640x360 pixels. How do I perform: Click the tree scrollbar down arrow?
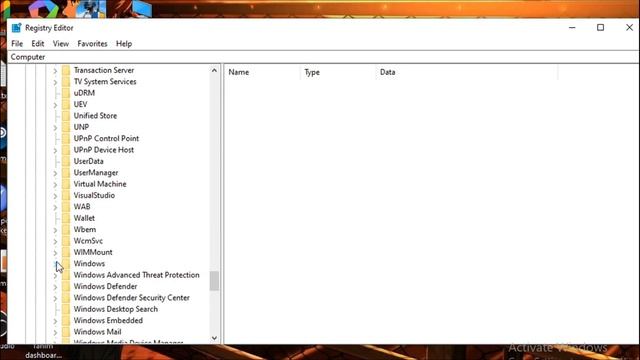click(x=214, y=338)
